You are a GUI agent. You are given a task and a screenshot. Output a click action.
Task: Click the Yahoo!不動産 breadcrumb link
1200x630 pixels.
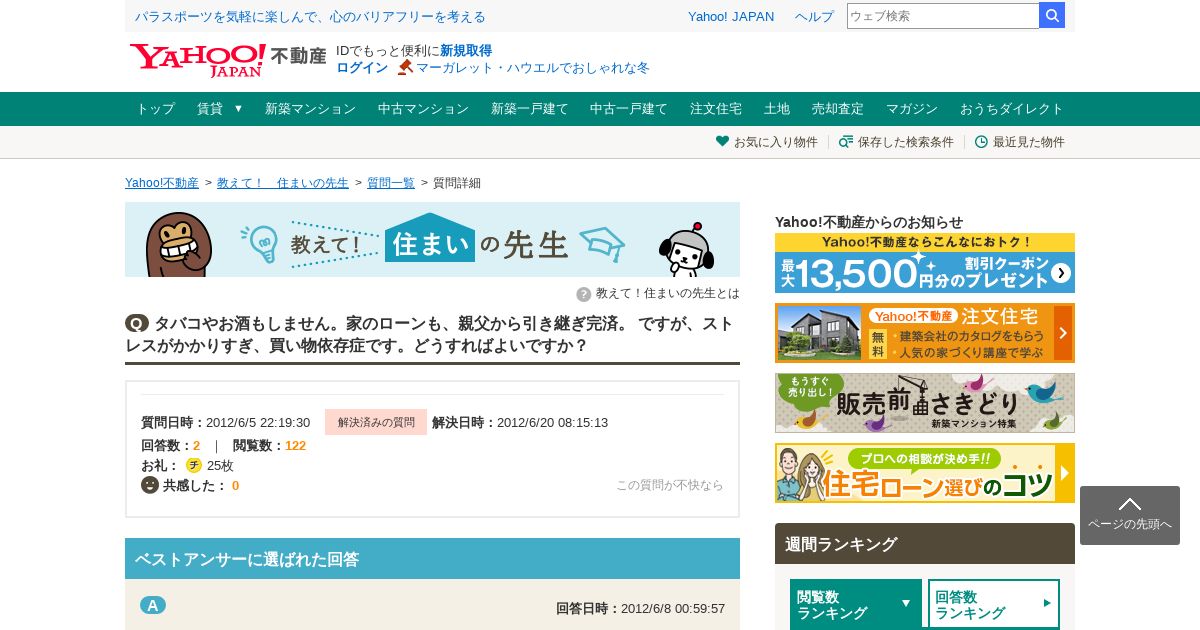tap(162, 182)
